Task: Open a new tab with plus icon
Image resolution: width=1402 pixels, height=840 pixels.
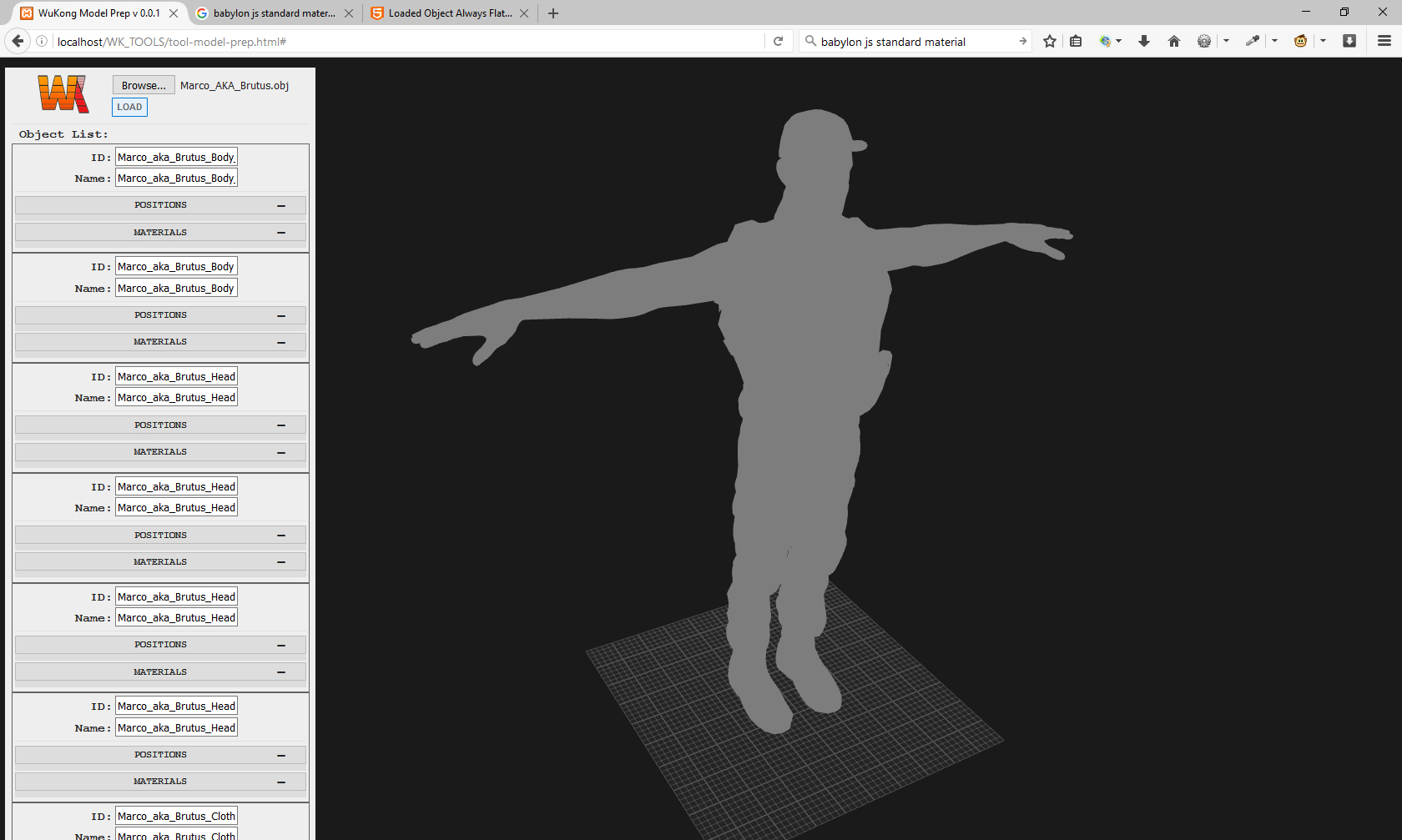Action: point(553,13)
